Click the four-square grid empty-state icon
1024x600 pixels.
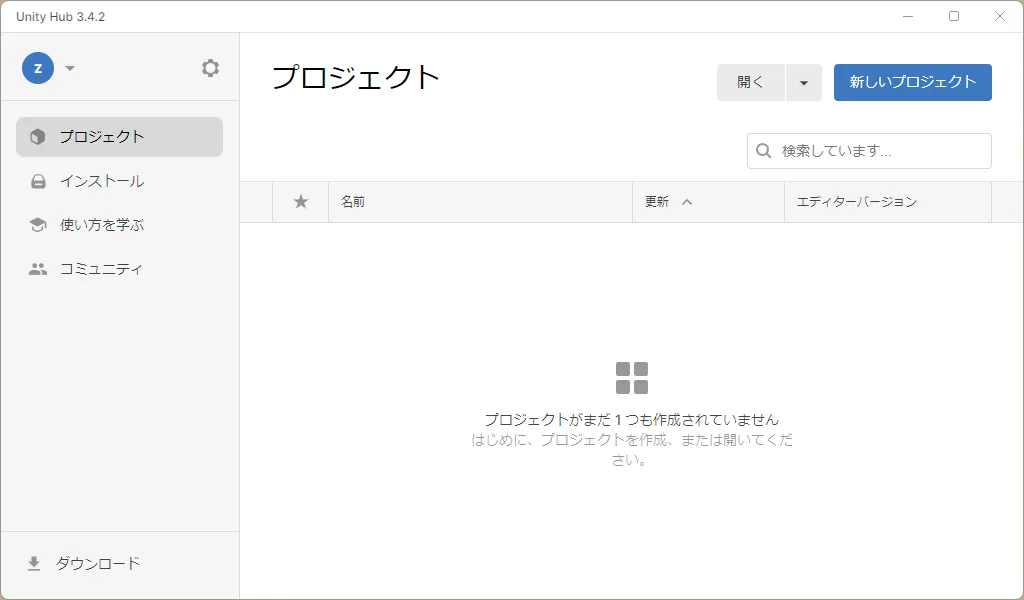click(632, 378)
